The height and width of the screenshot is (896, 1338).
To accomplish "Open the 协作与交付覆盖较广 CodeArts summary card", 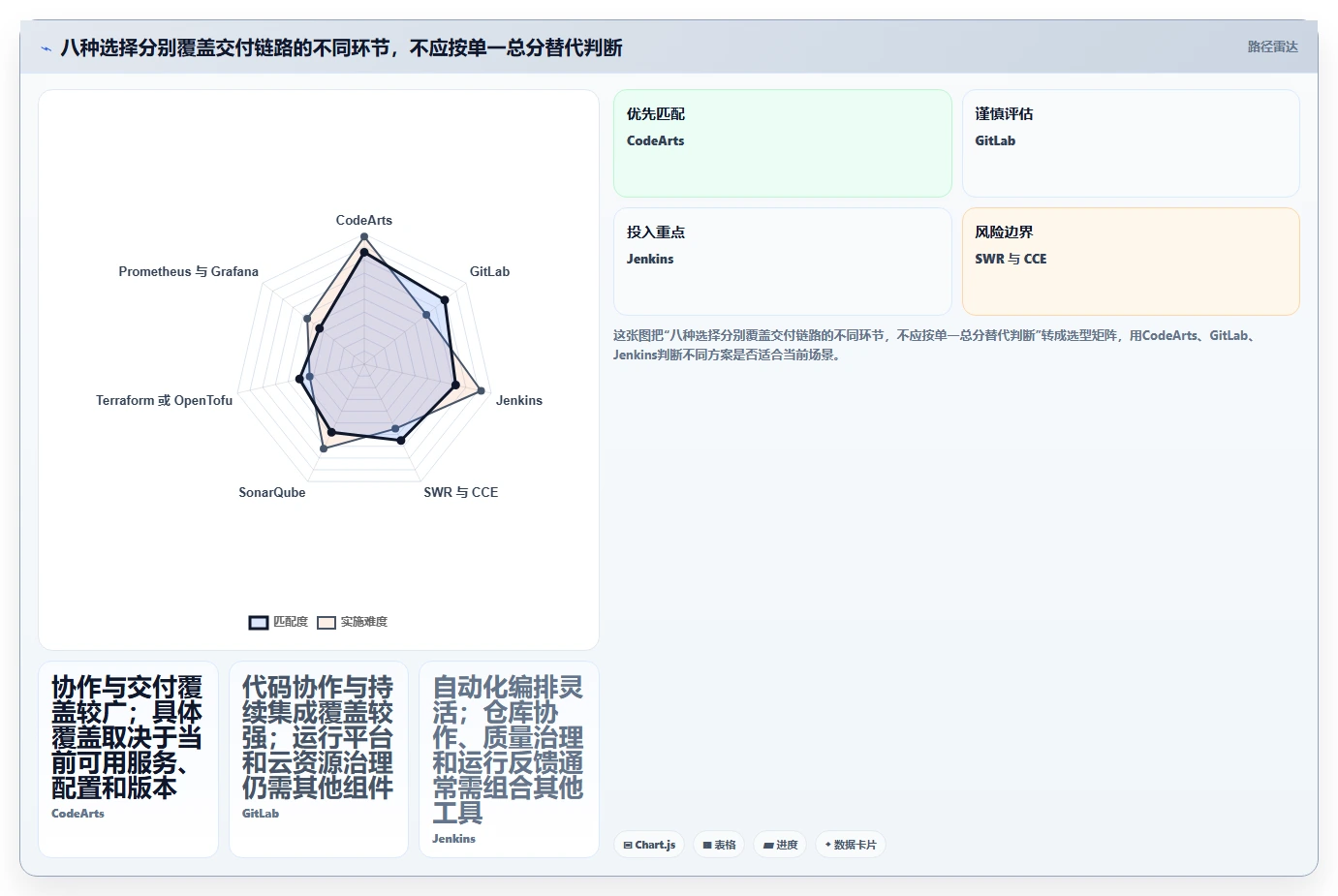I will click(x=128, y=759).
